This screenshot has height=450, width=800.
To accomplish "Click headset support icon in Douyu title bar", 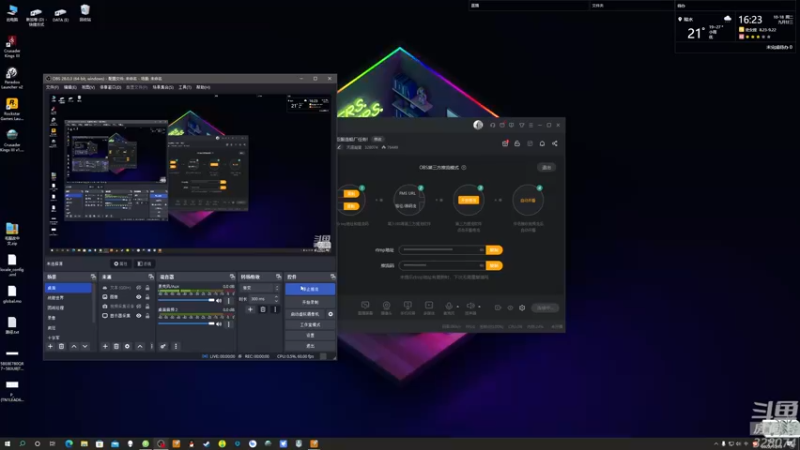I will (x=492, y=125).
